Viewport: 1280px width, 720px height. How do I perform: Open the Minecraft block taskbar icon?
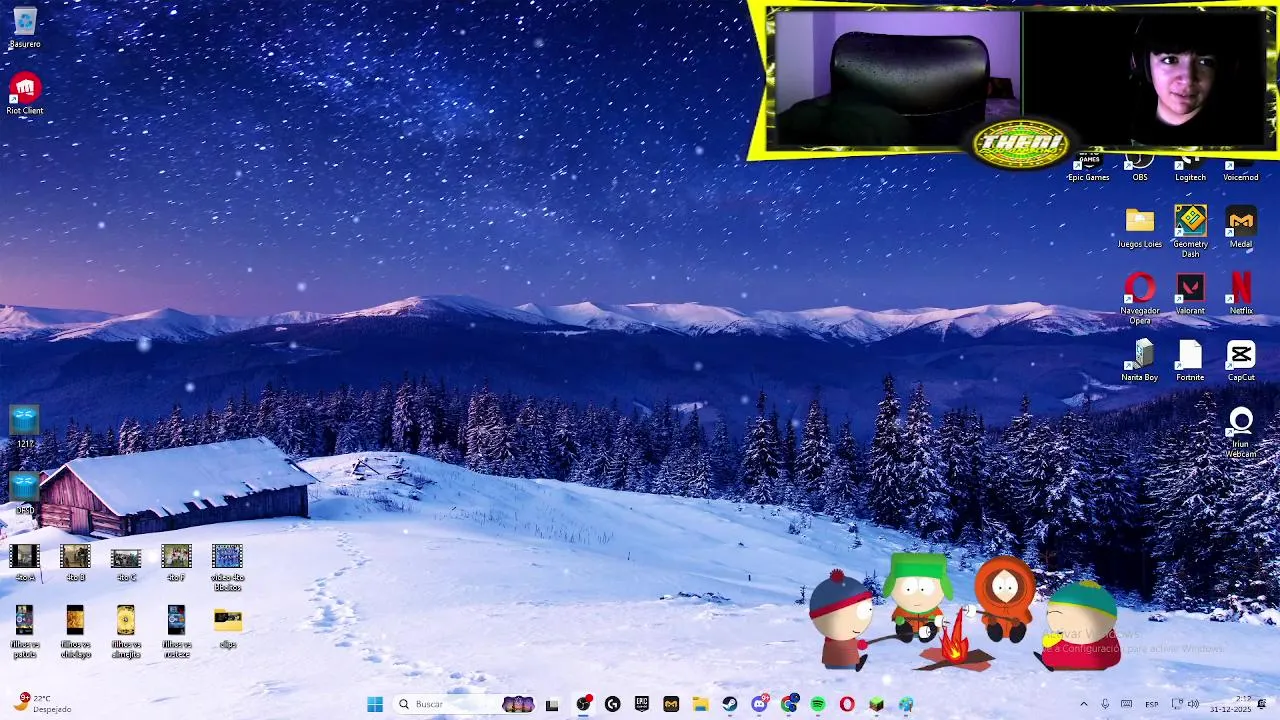877,704
